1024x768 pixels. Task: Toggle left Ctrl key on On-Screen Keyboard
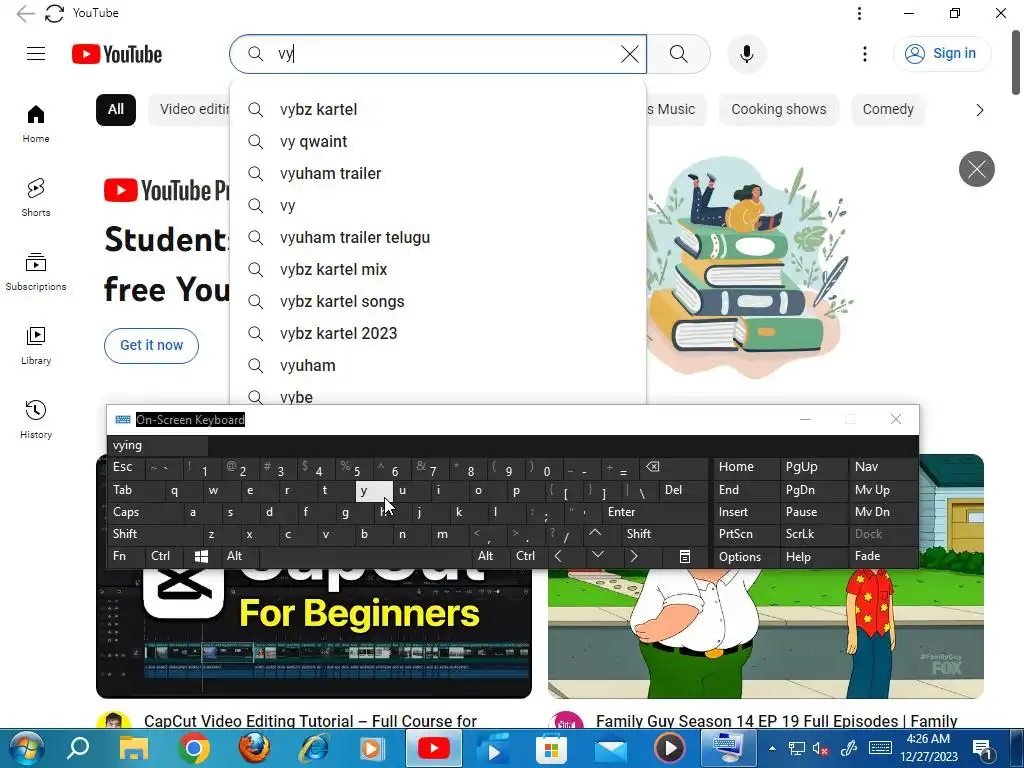165,556
